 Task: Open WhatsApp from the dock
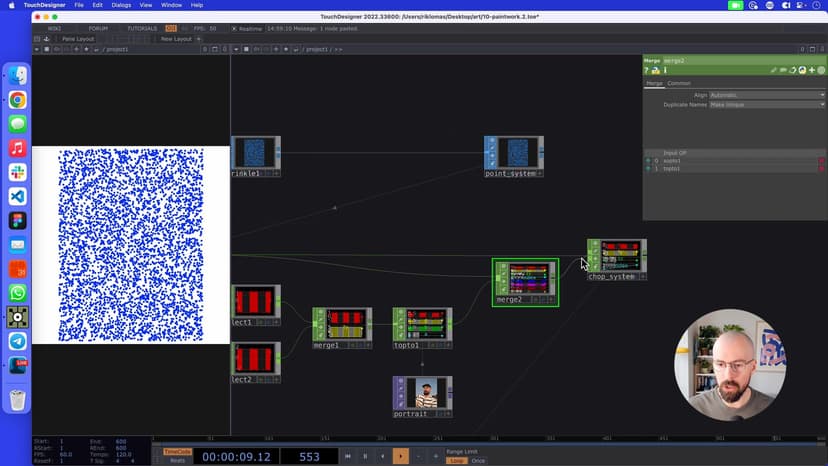click(x=17, y=293)
